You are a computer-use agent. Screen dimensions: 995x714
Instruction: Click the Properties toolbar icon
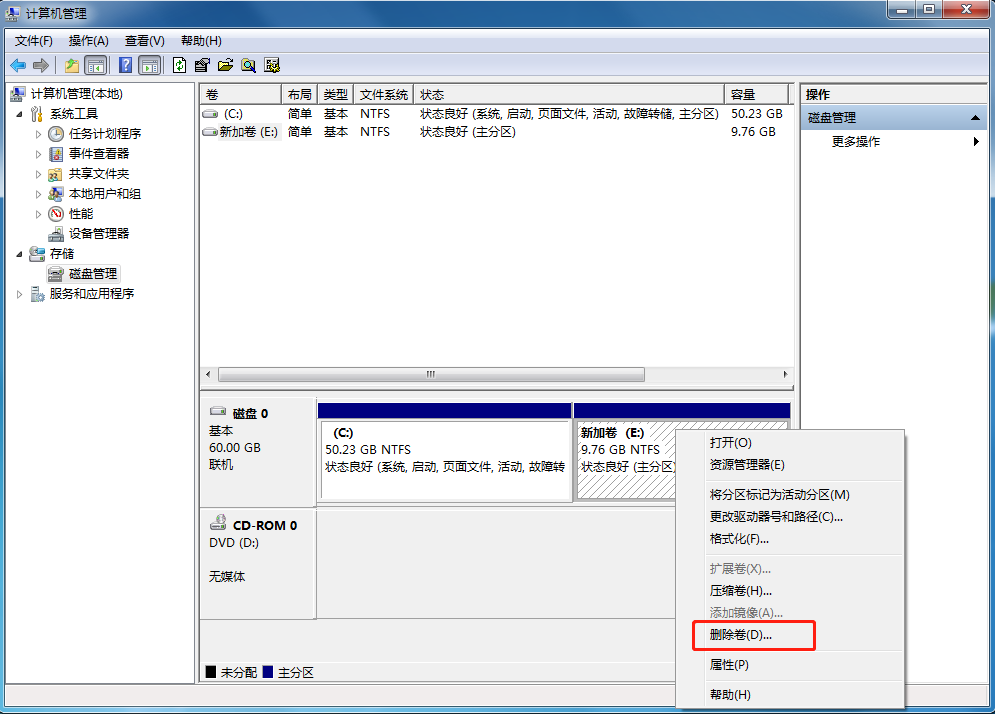tap(202, 65)
